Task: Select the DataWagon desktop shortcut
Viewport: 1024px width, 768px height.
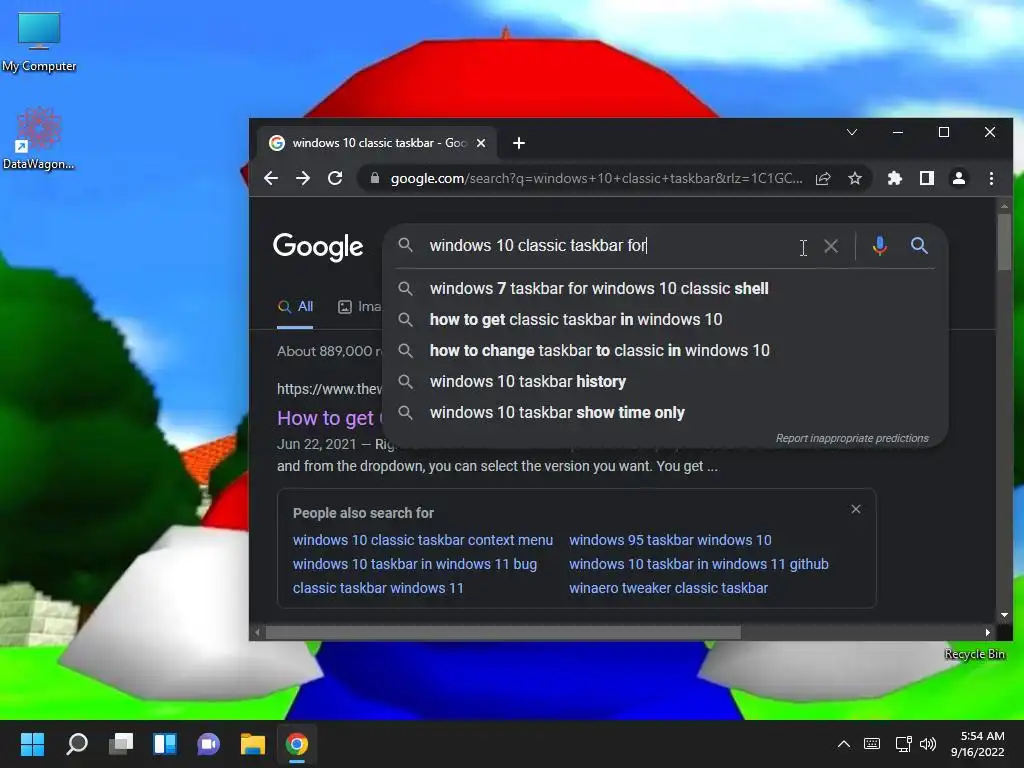Action: click(39, 138)
